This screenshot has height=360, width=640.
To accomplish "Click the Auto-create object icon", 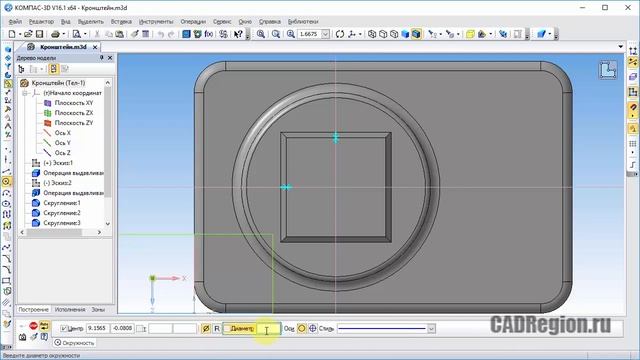I will (x=44, y=326).
